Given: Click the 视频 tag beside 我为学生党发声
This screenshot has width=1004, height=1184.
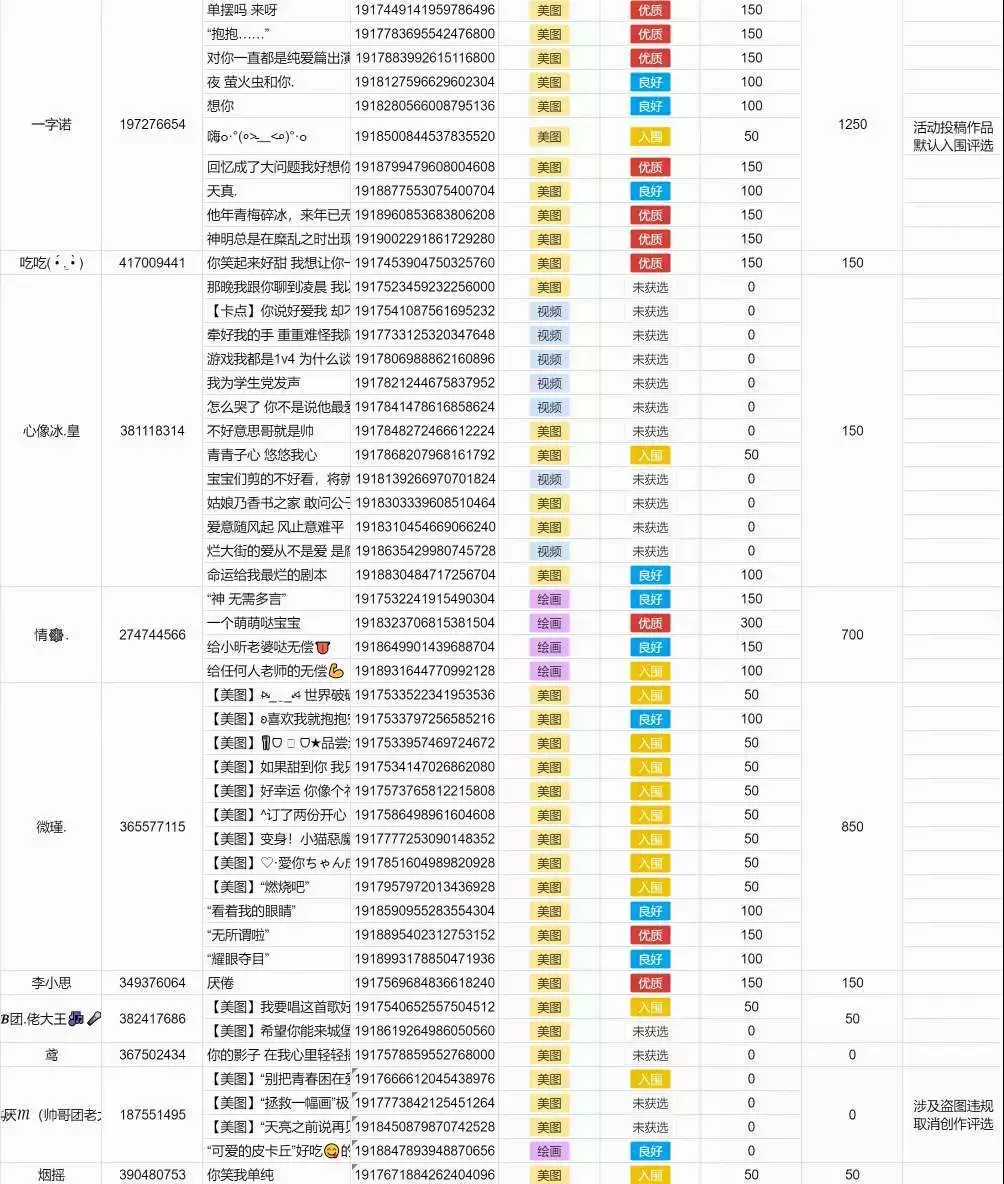Looking at the screenshot, I should (549, 383).
